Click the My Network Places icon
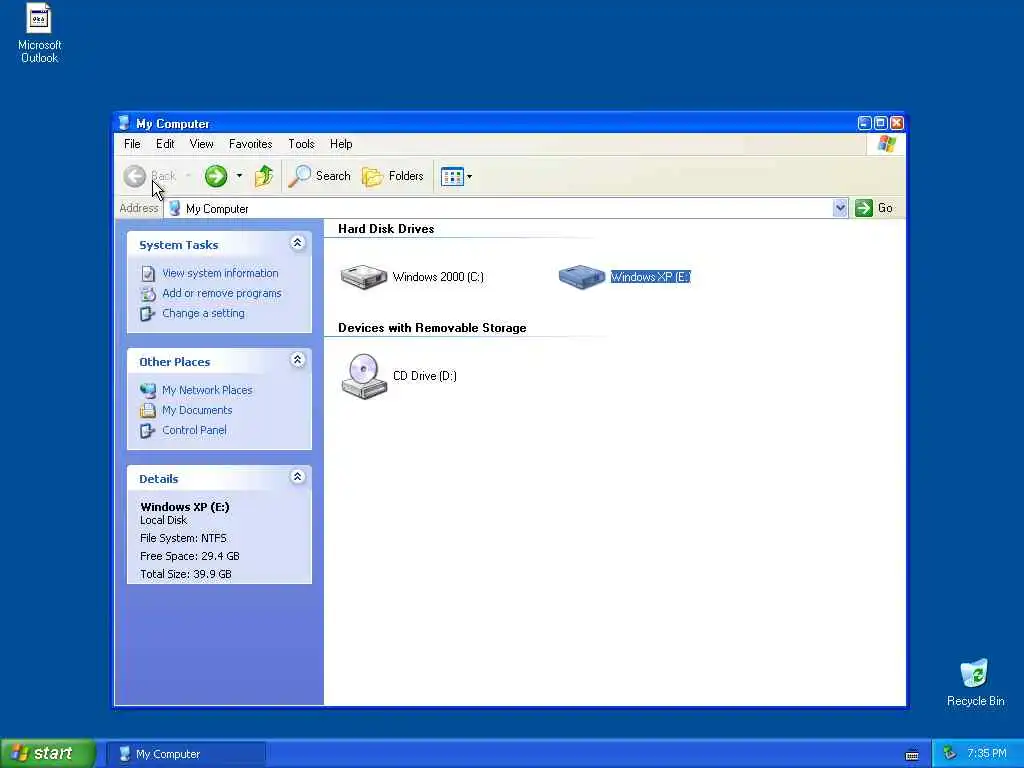1024x768 pixels. (148, 391)
